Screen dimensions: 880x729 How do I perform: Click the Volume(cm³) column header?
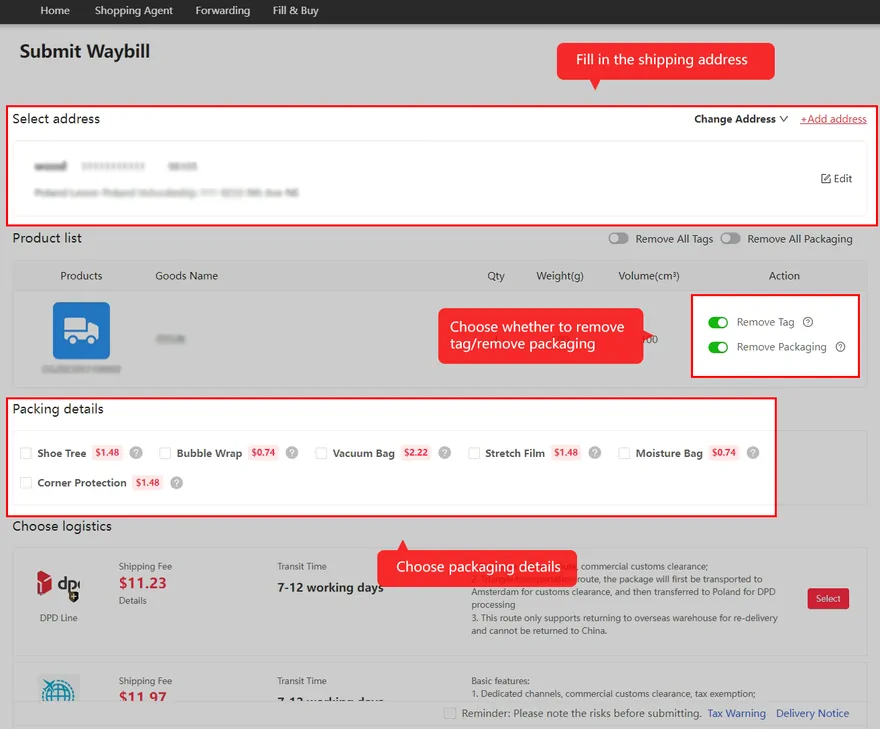click(x=649, y=276)
